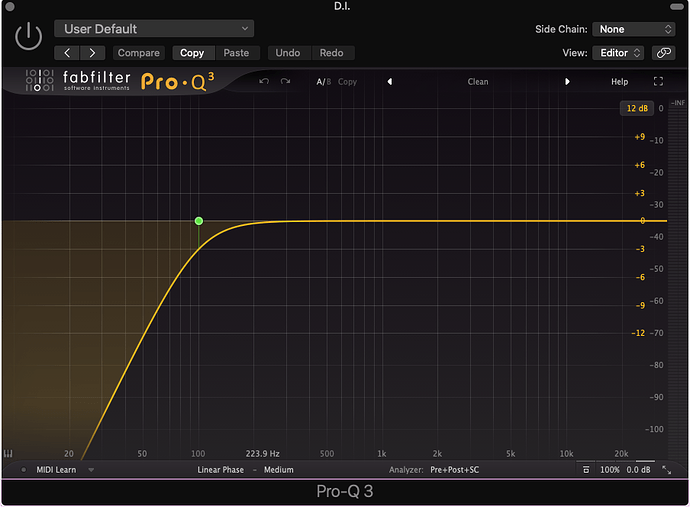Open the 12 dB display range selector
Image resolution: width=690 pixels, height=507 pixels.
point(637,108)
